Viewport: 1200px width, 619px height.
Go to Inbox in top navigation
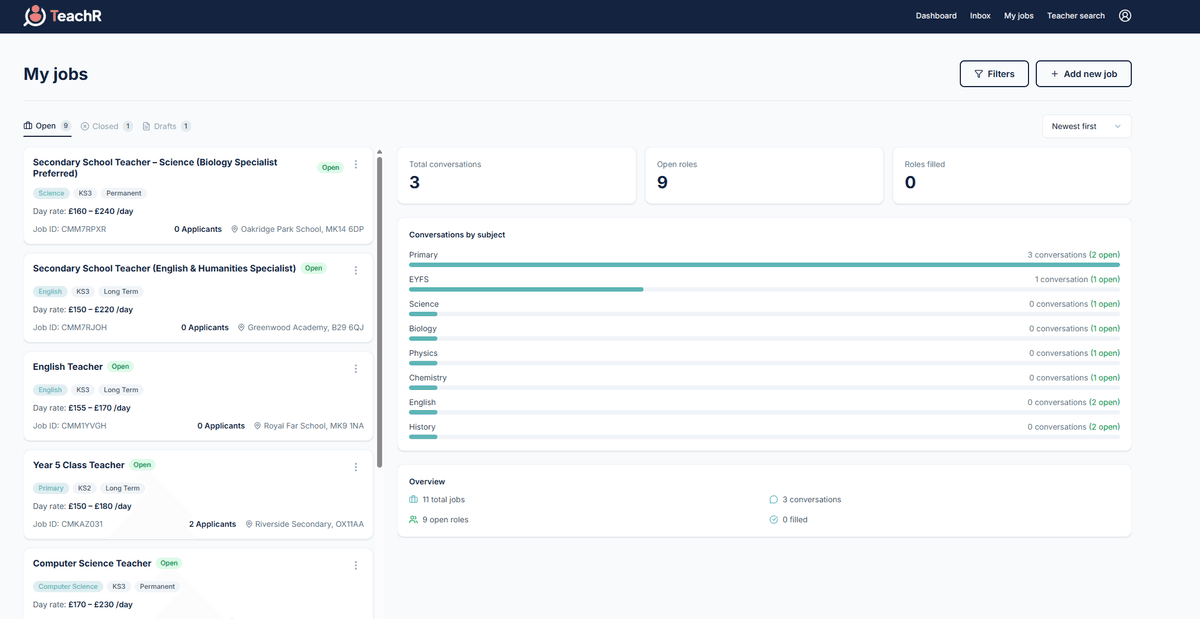click(x=980, y=16)
